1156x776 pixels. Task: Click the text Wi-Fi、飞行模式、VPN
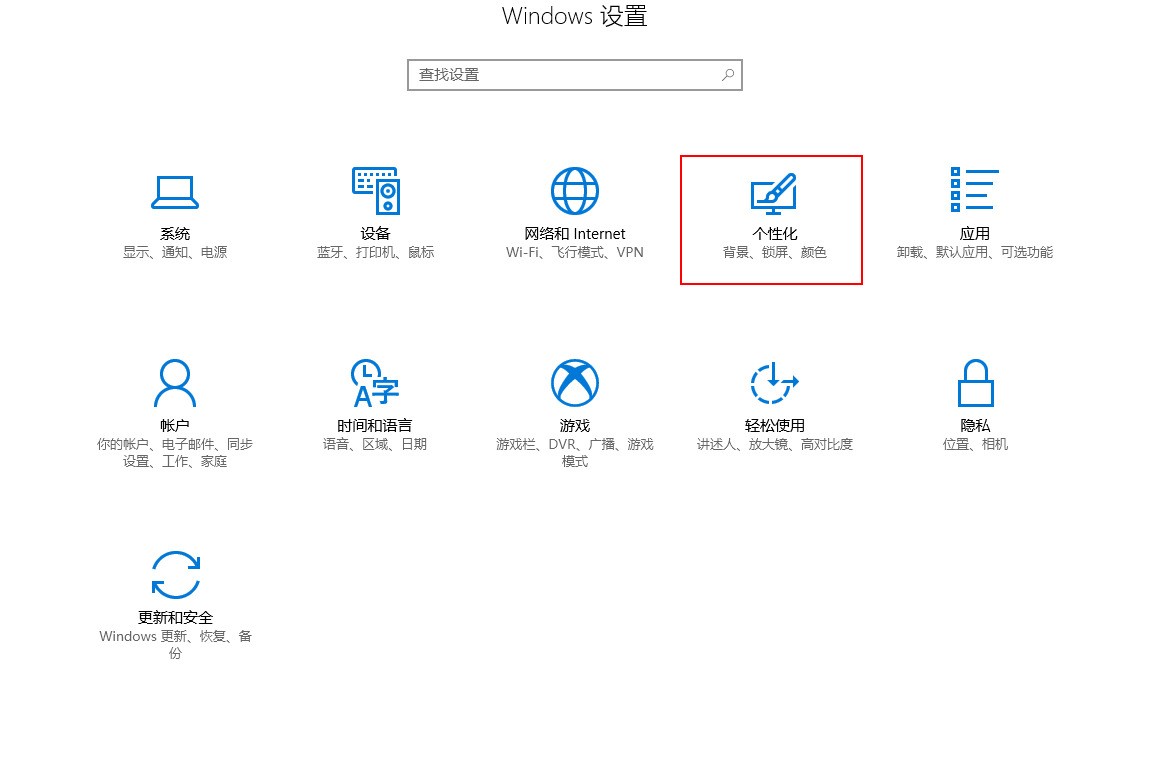[575, 252]
